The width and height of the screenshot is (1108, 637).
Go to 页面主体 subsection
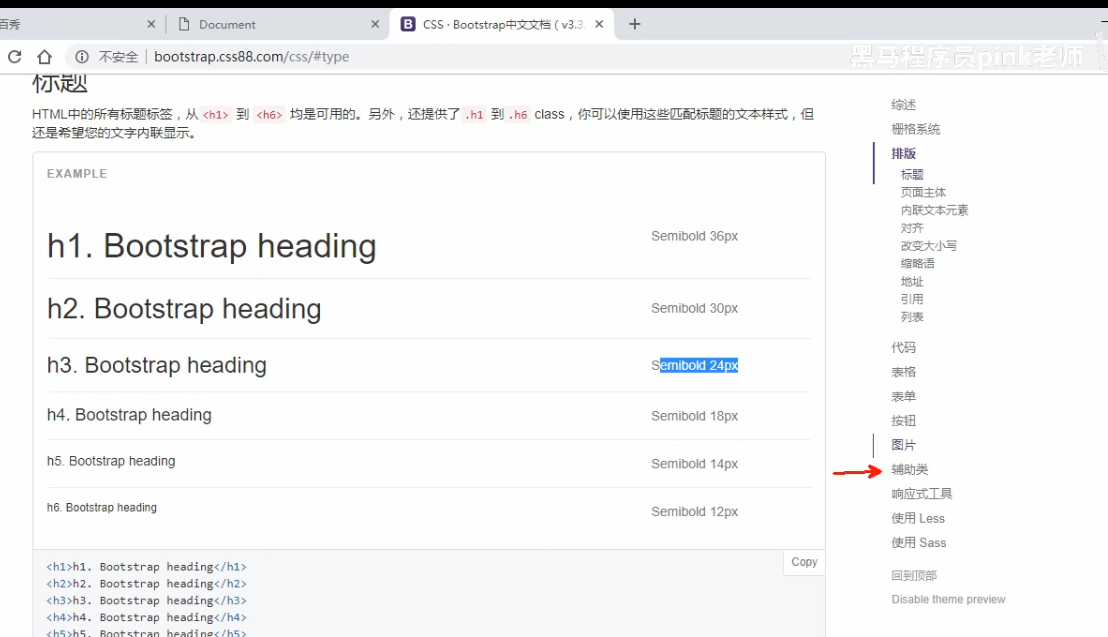(923, 192)
